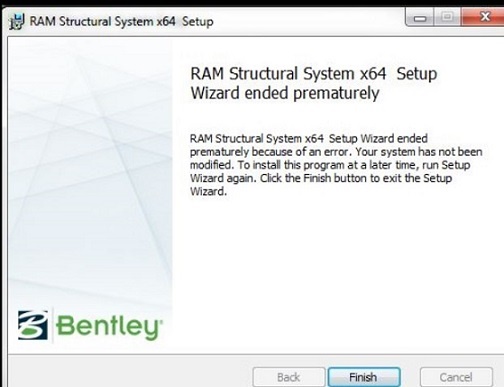Click the disabled maximize button in the title bar

pos(447,17)
